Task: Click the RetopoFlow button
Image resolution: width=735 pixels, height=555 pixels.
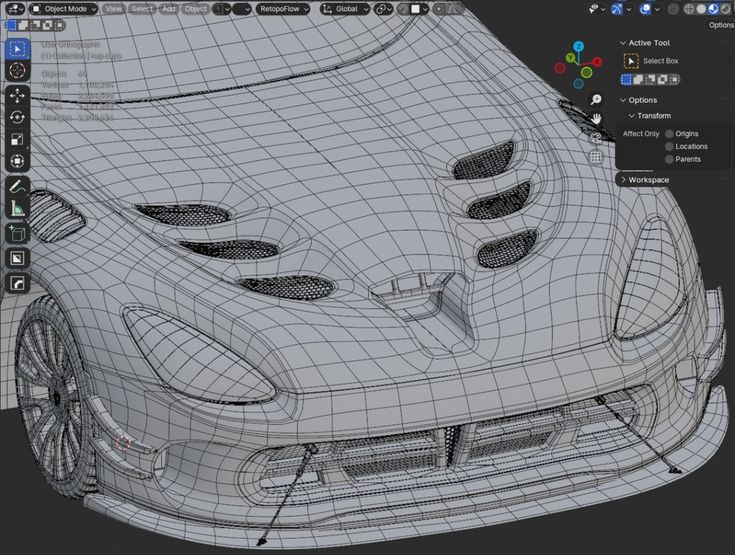Action: (x=279, y=8)
